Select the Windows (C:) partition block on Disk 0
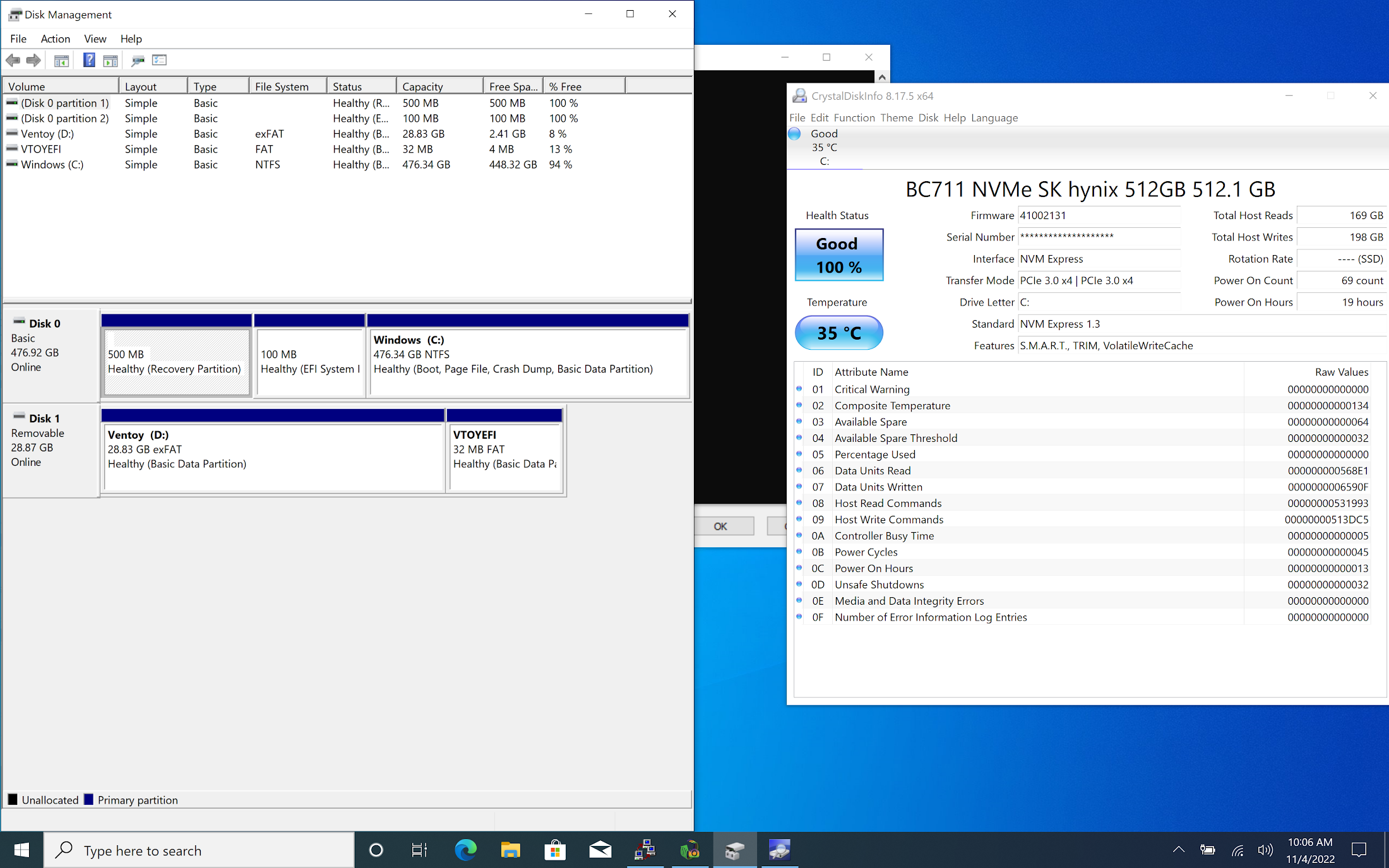 pyautogui.click(x=528, y=362)
